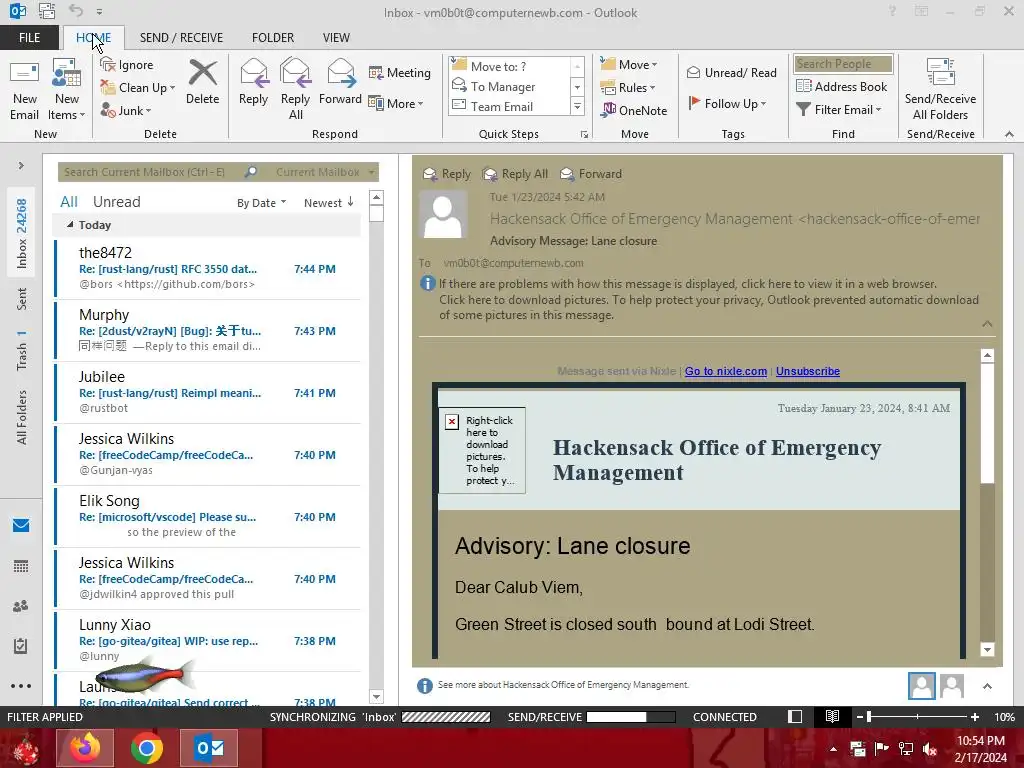This screenshot has width=1024, height=768.
Task: Click Reply All in the ribbon
Action: pyautogui.click(x=295, y=90)
